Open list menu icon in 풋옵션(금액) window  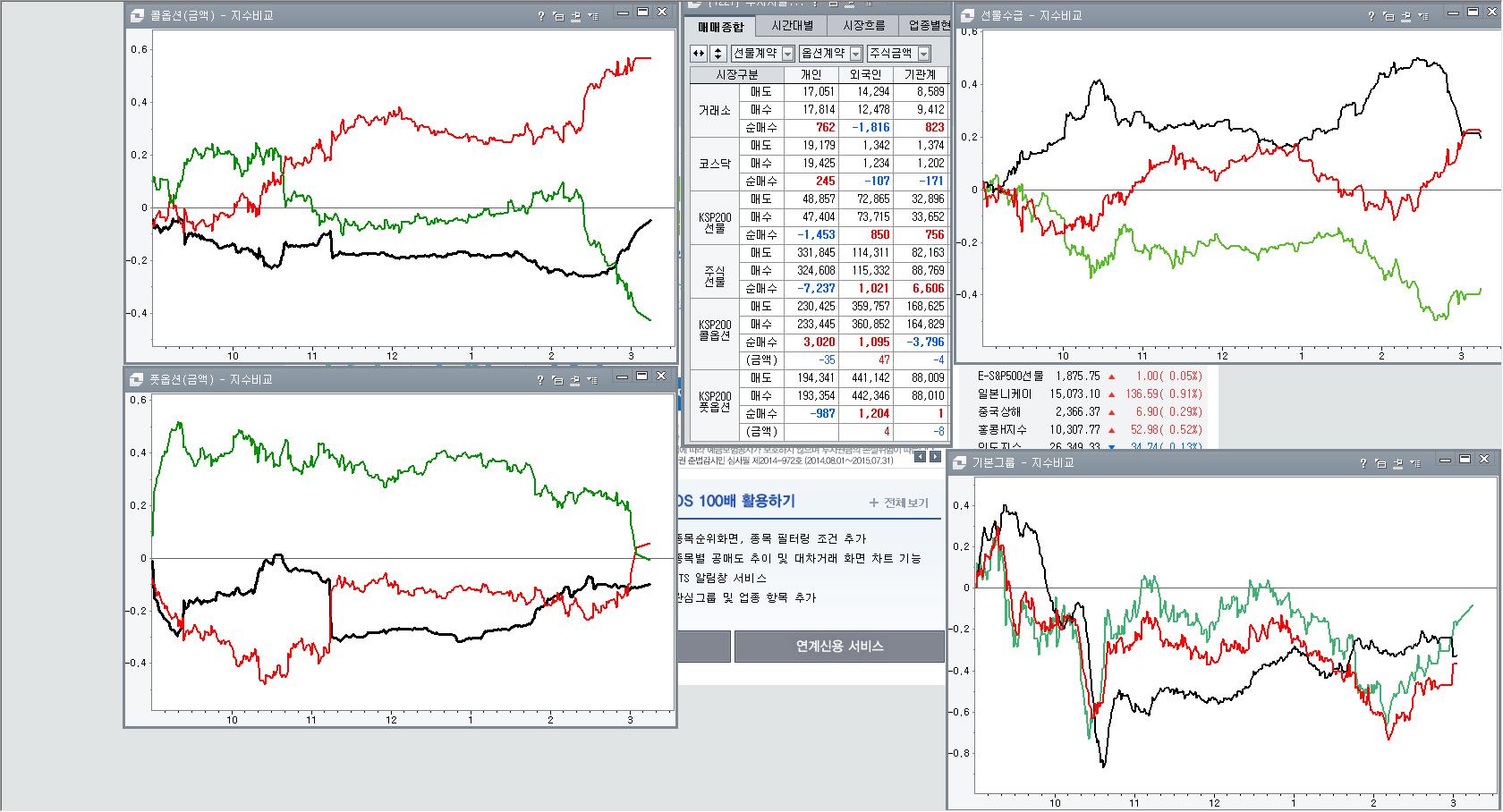click(593, 379)
